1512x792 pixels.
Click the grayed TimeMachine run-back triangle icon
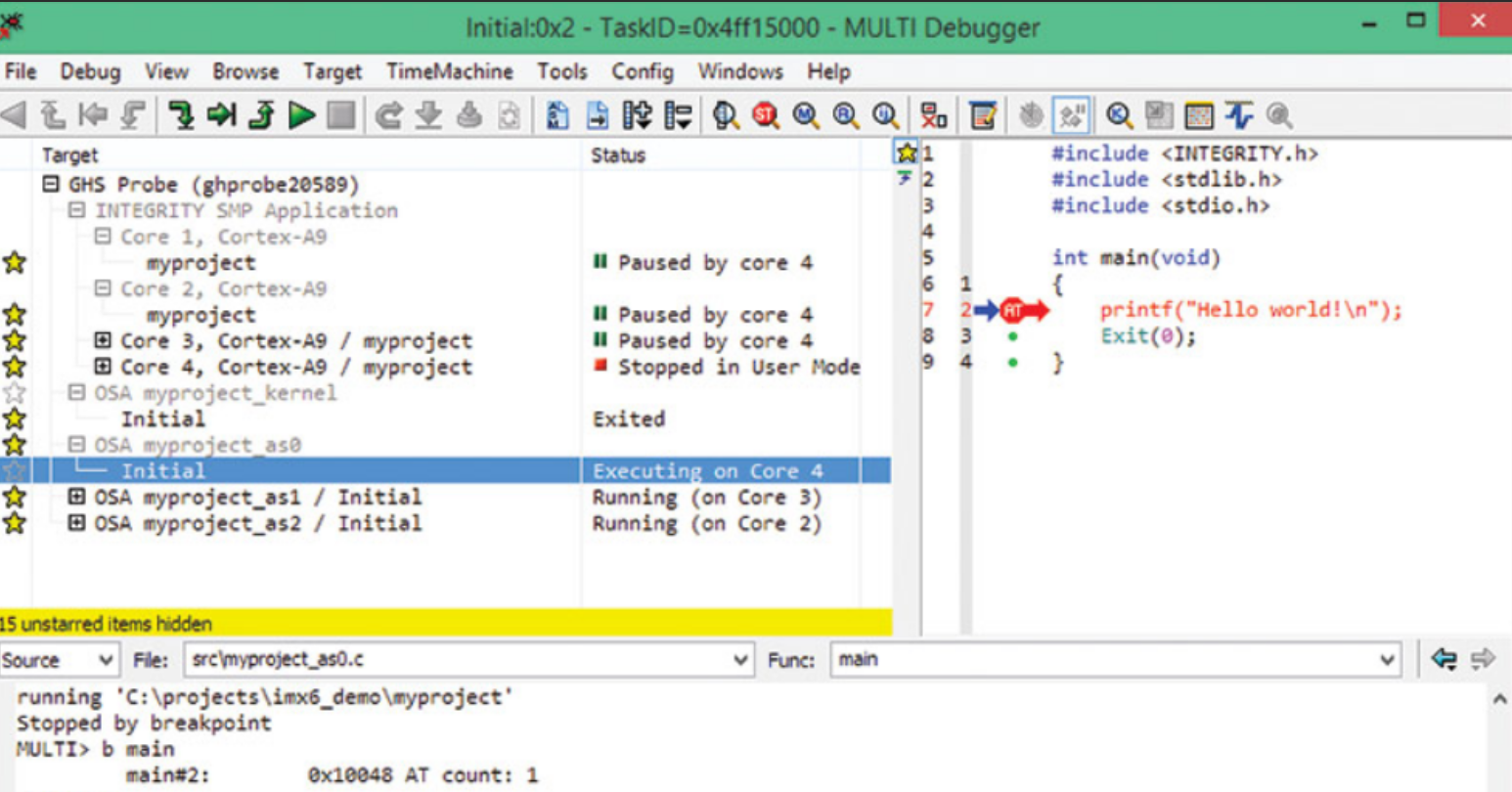pos(14,115)
